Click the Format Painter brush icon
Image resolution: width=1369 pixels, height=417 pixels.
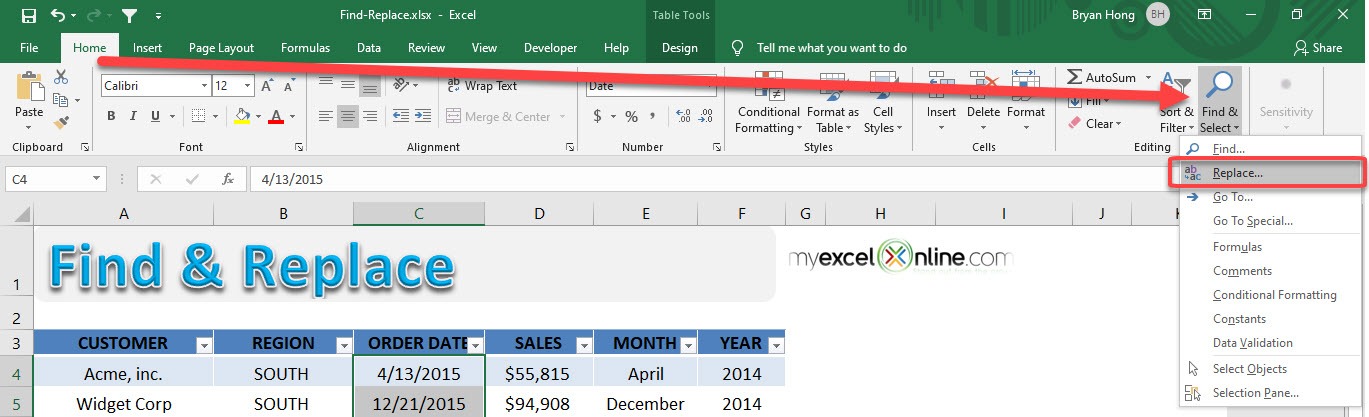point(62,123)
